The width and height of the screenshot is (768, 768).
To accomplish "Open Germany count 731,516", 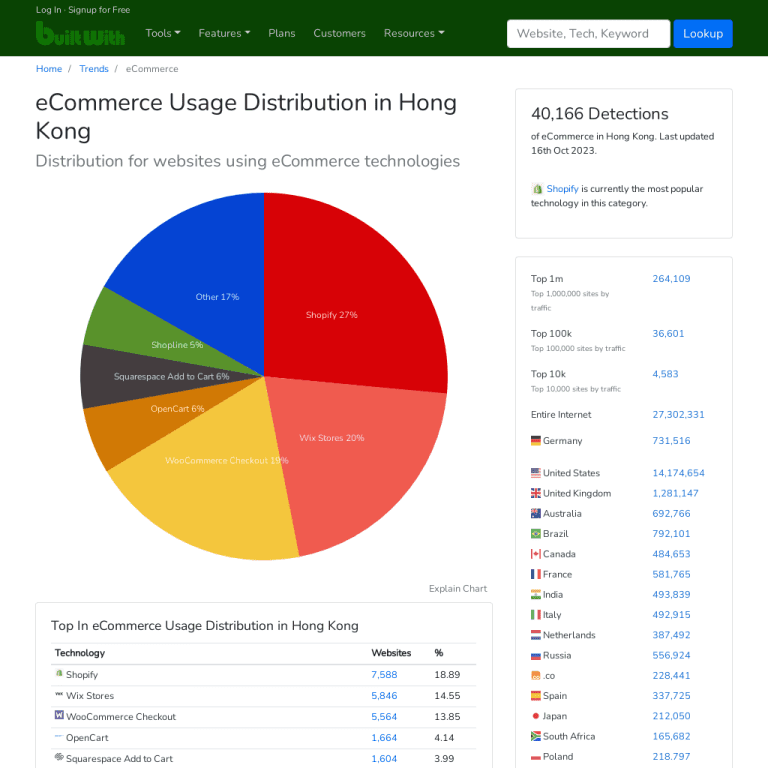I will [x=671, y=441].
